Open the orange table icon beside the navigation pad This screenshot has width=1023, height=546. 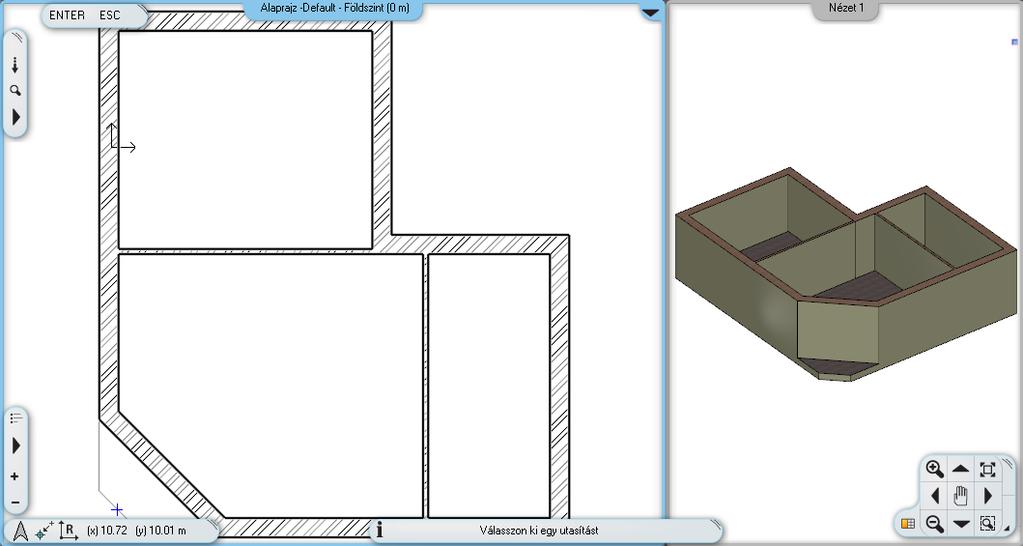(907, 523)
